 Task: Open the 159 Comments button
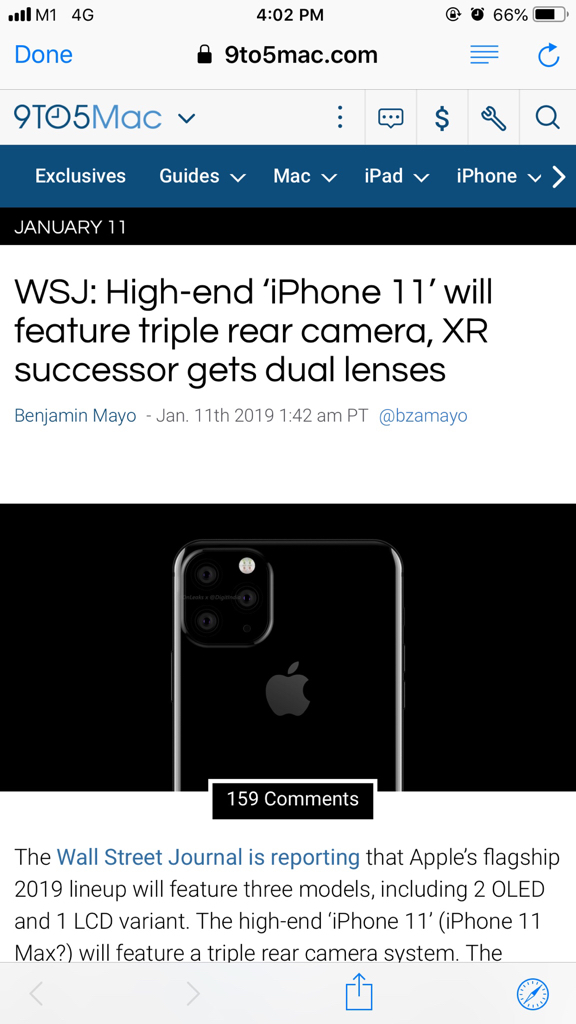click(293, 799)
